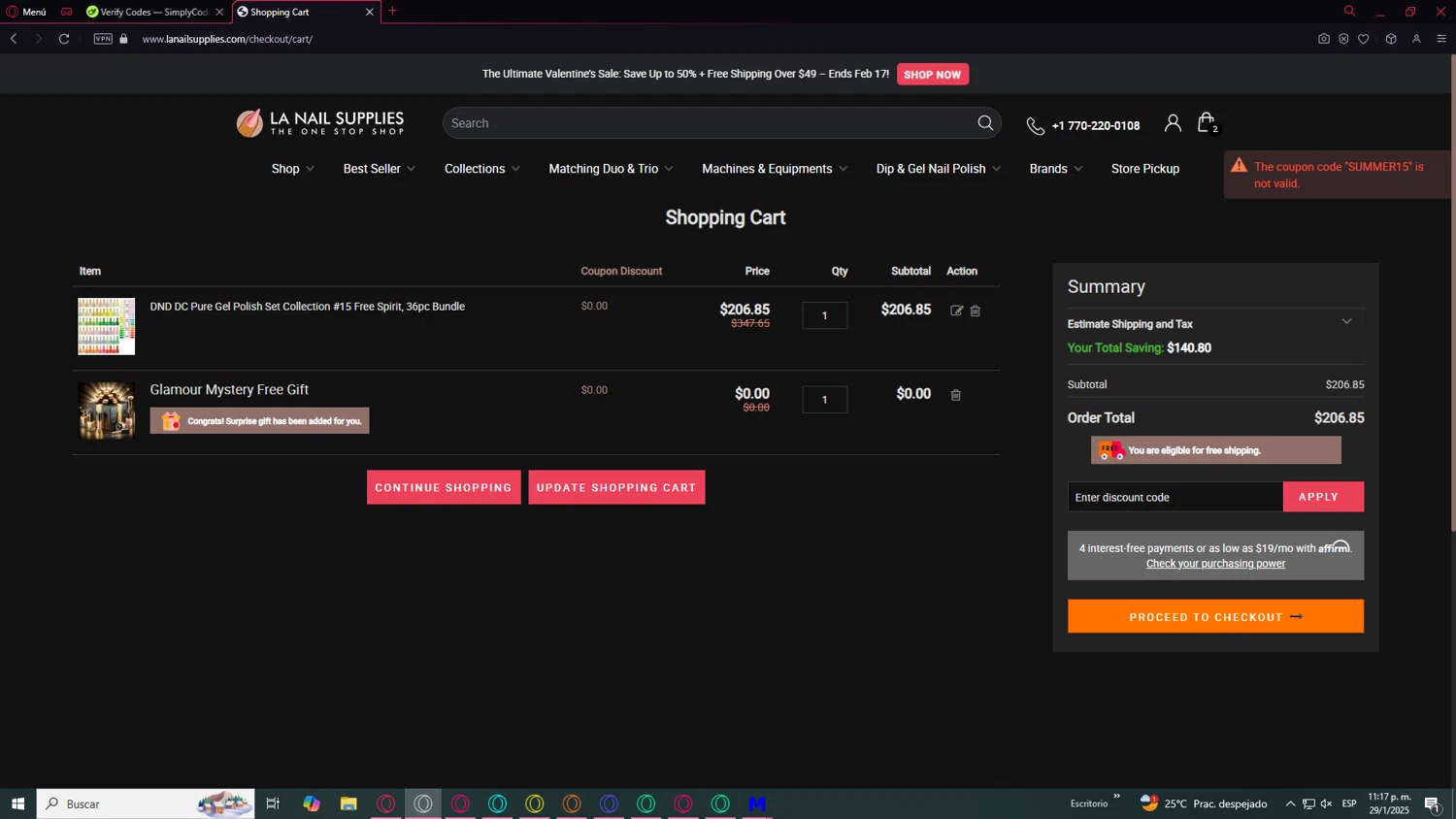Image resolution: width=1456 pixels, height=819 pixels.
Task: Open the browser snapshot camera icon
Action: pos(1324,39)
